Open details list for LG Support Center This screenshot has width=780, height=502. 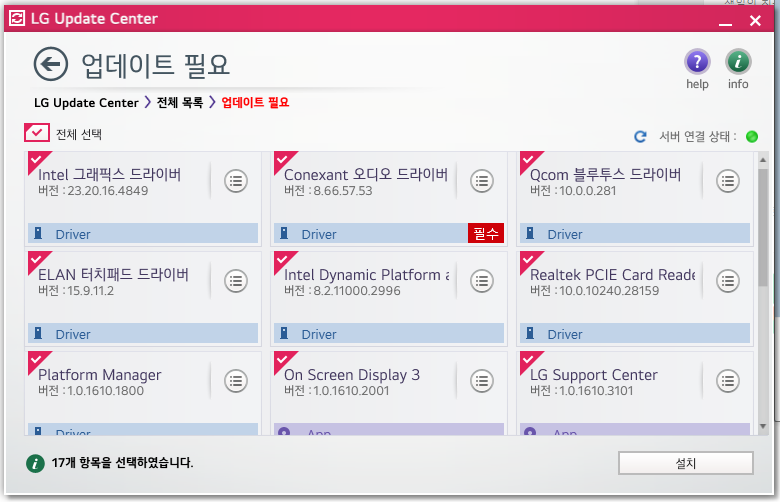pos(728,381)
